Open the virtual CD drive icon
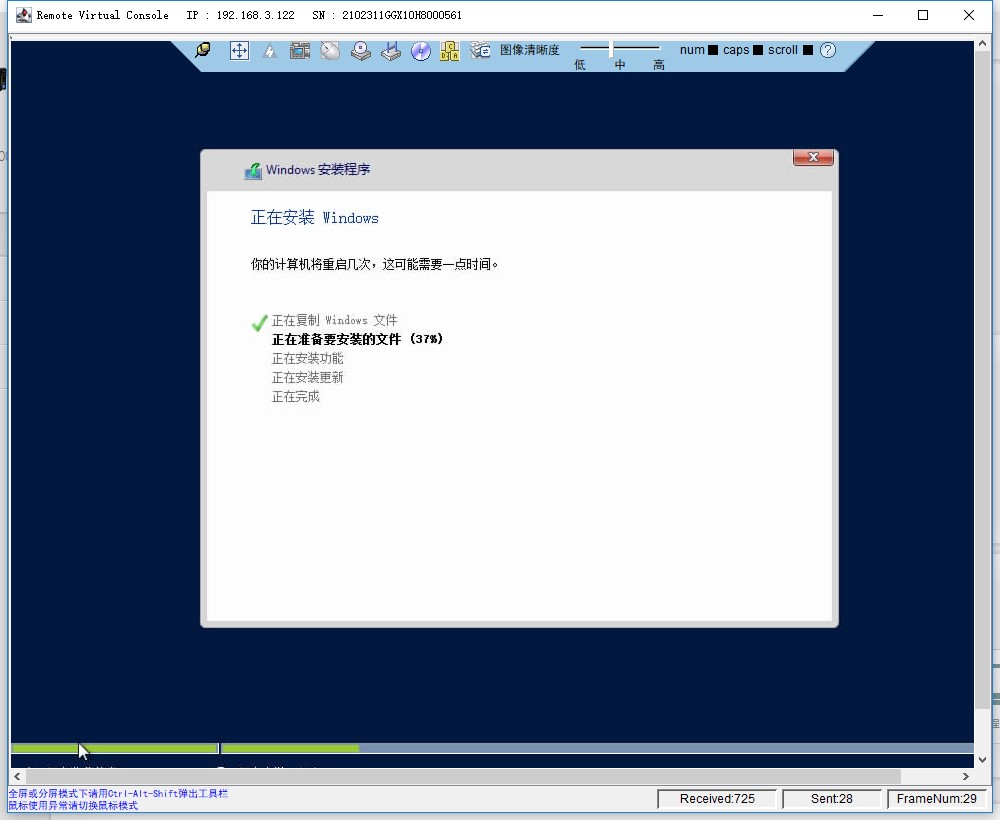 360,51
